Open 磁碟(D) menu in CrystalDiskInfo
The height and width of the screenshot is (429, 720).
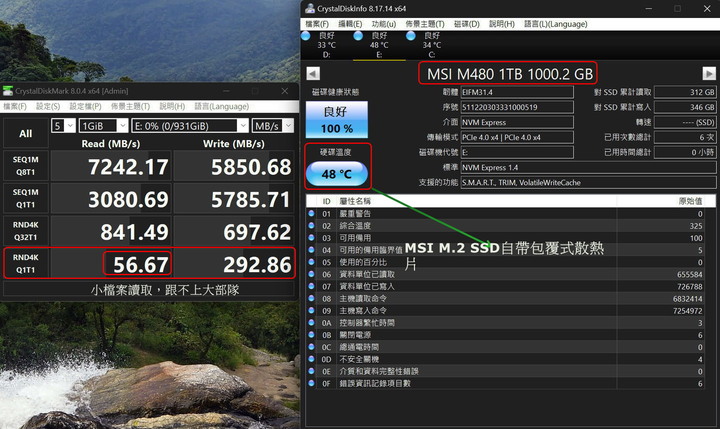[x=467, y=24]
